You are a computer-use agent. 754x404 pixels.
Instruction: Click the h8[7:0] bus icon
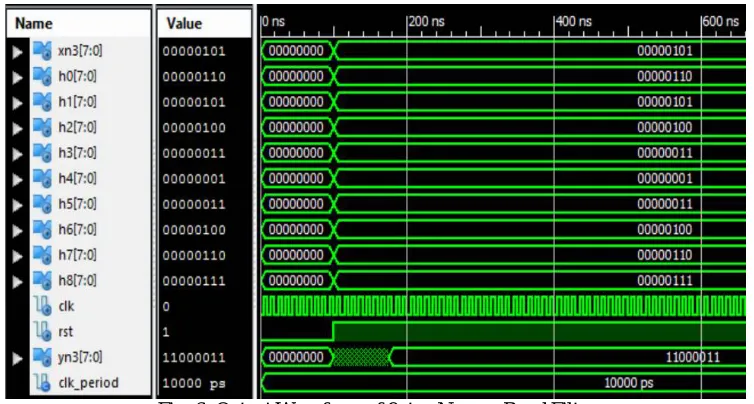(42, 281)
